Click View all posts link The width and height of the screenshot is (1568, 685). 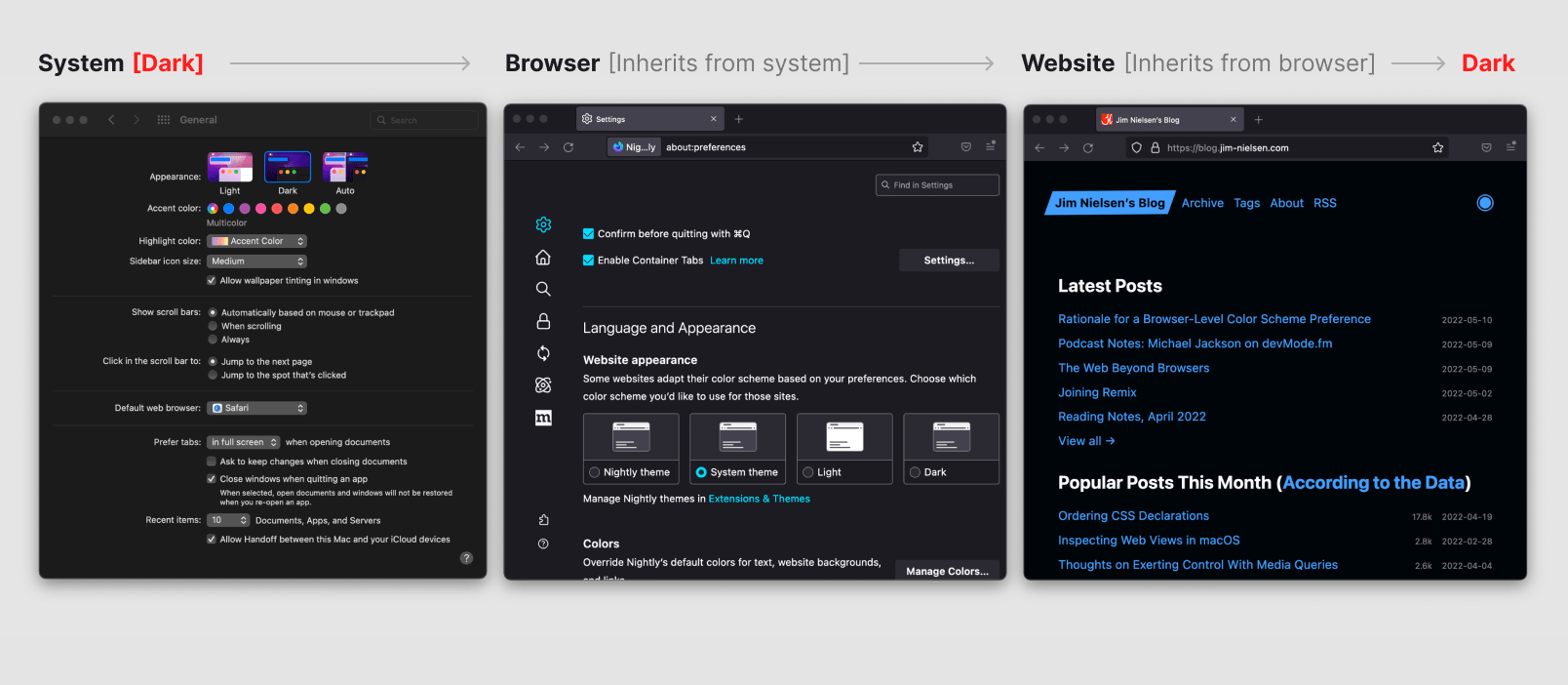[x=1086, y=441]
